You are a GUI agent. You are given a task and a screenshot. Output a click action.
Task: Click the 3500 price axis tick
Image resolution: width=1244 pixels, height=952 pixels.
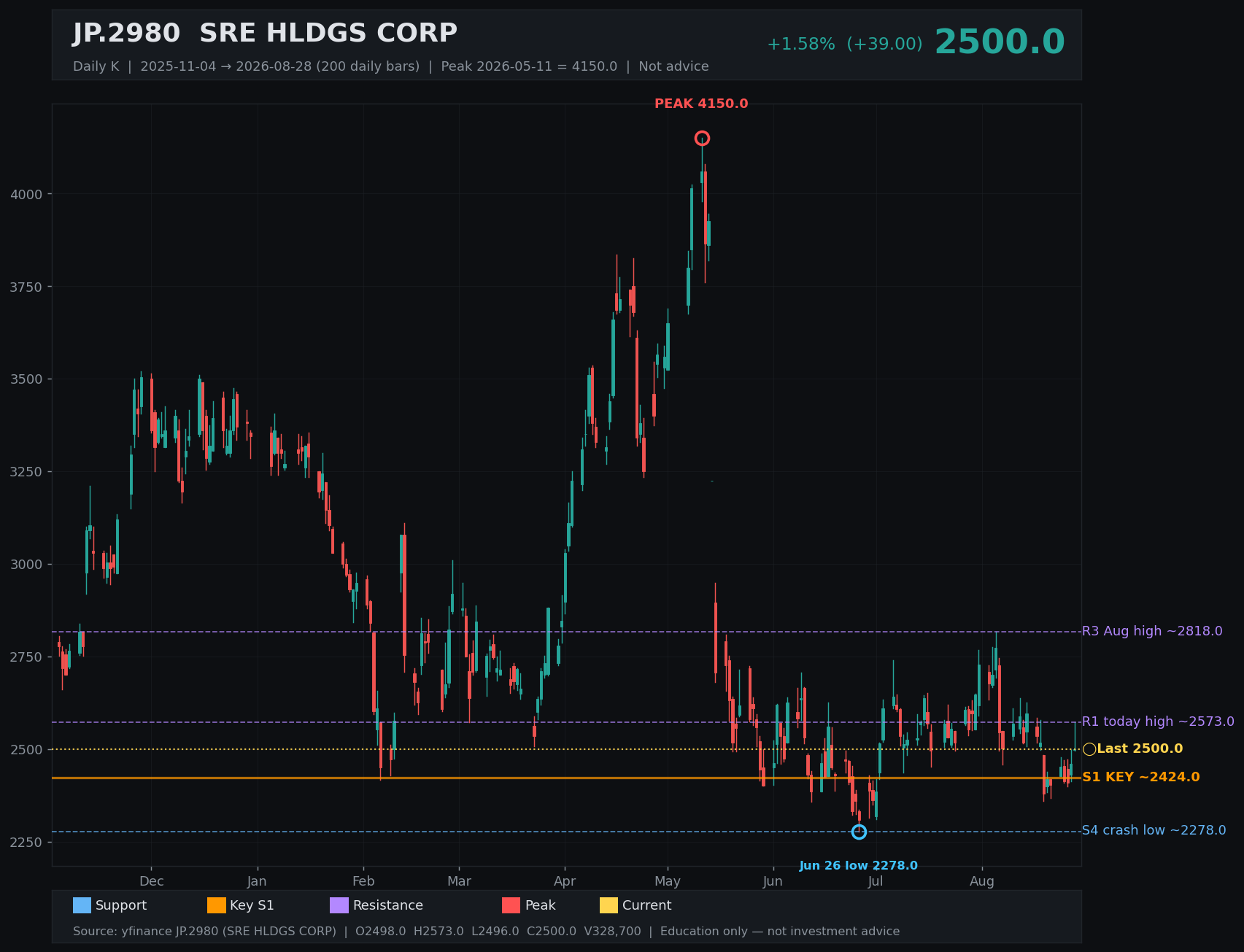click(26, 379)
